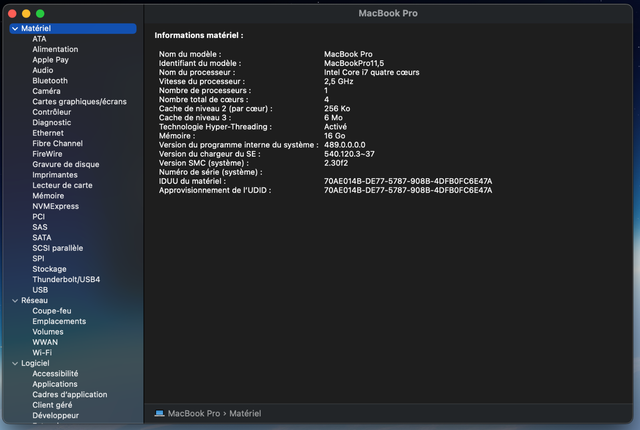Click the Informations matériel heading
The width and height of the screenshot is (640, 430).
[x=199, y=35]
